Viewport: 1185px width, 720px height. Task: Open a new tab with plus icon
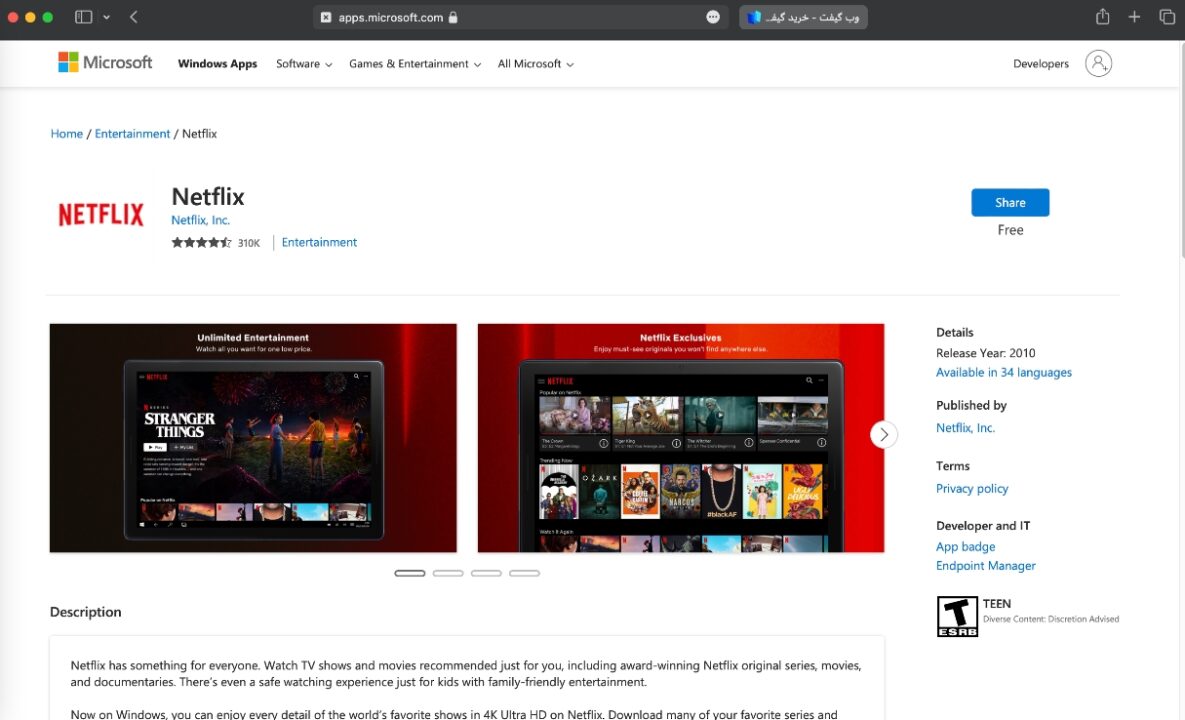pyautogui.click(x=1134, y=17)
